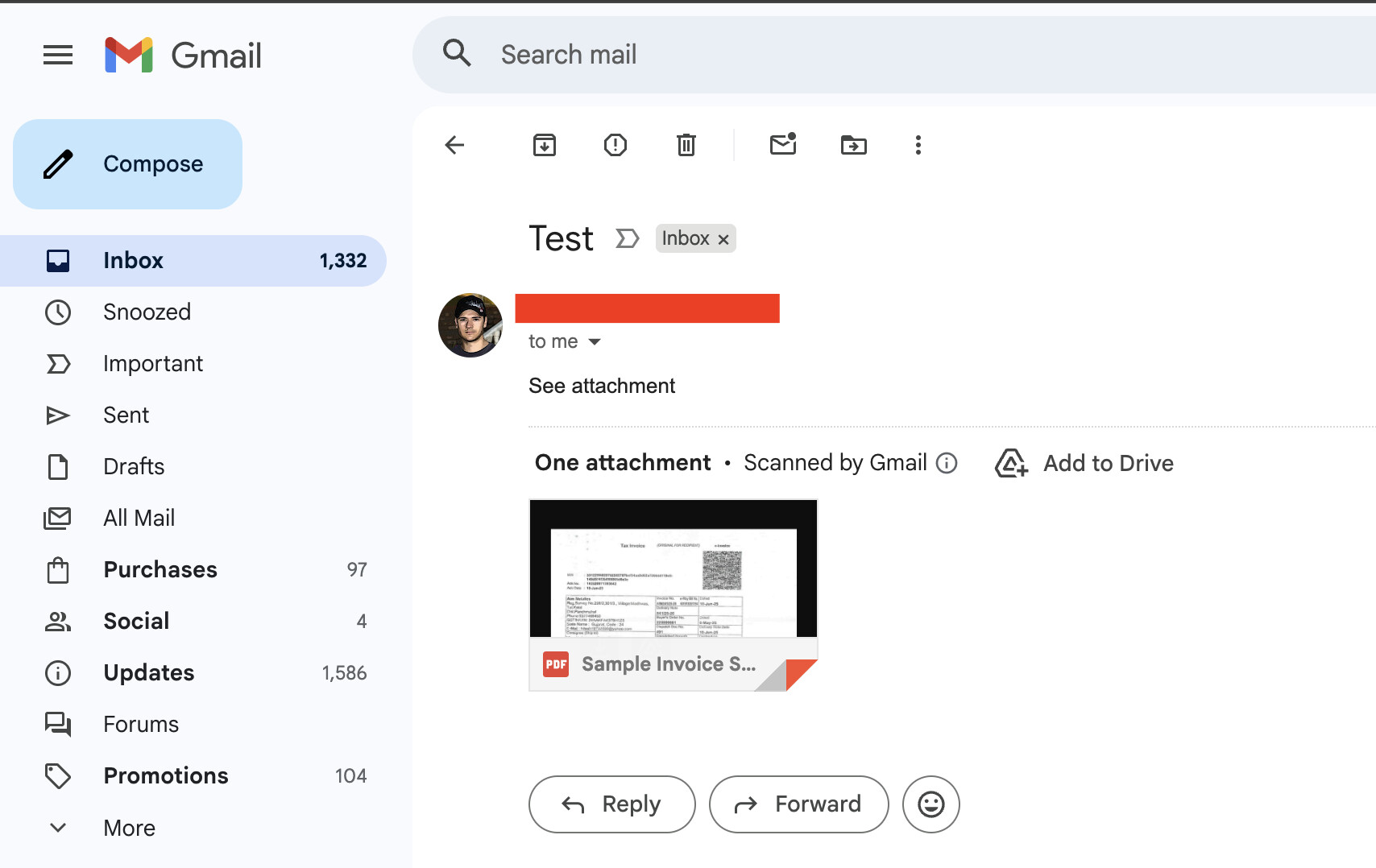This screenshot has width=1376, height=868.
Task: Open the three-dot More options menu
Action: (918, 145)
